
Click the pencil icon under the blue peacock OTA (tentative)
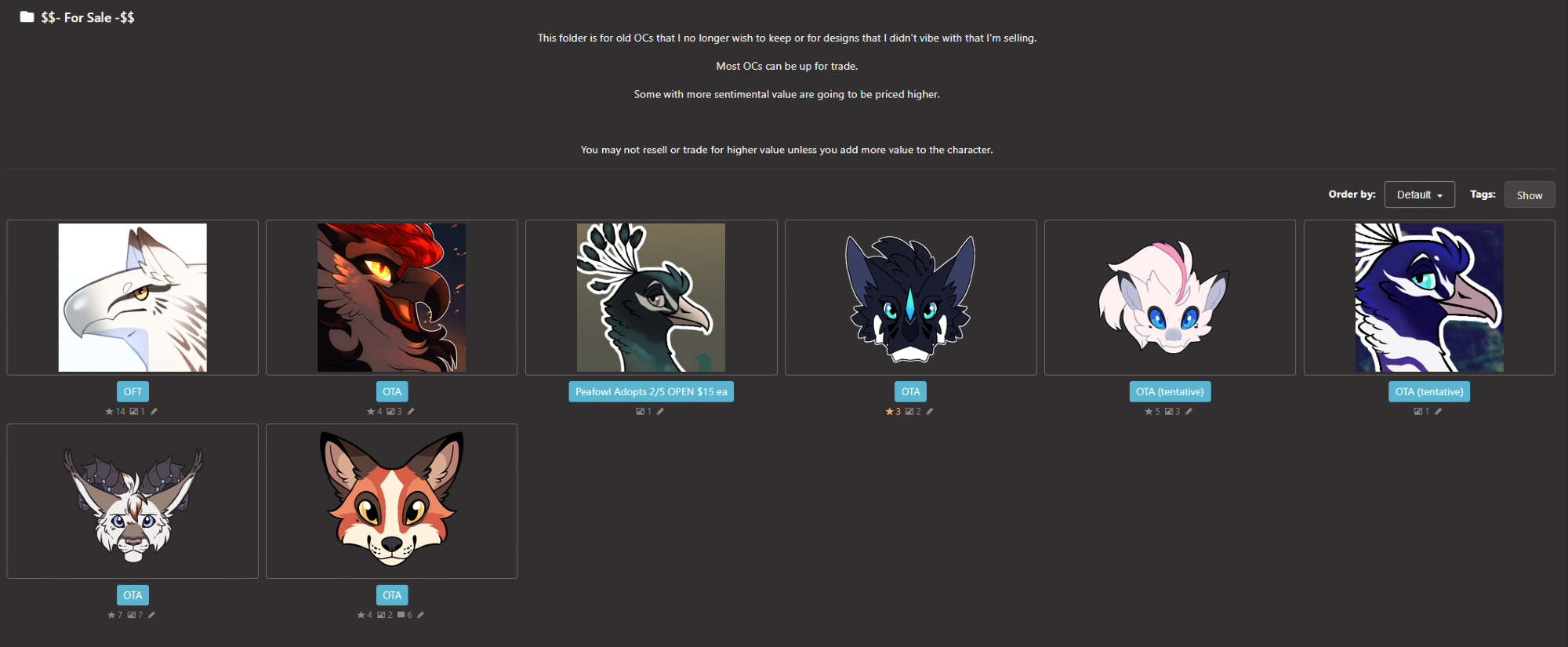tap(1438, 412)
